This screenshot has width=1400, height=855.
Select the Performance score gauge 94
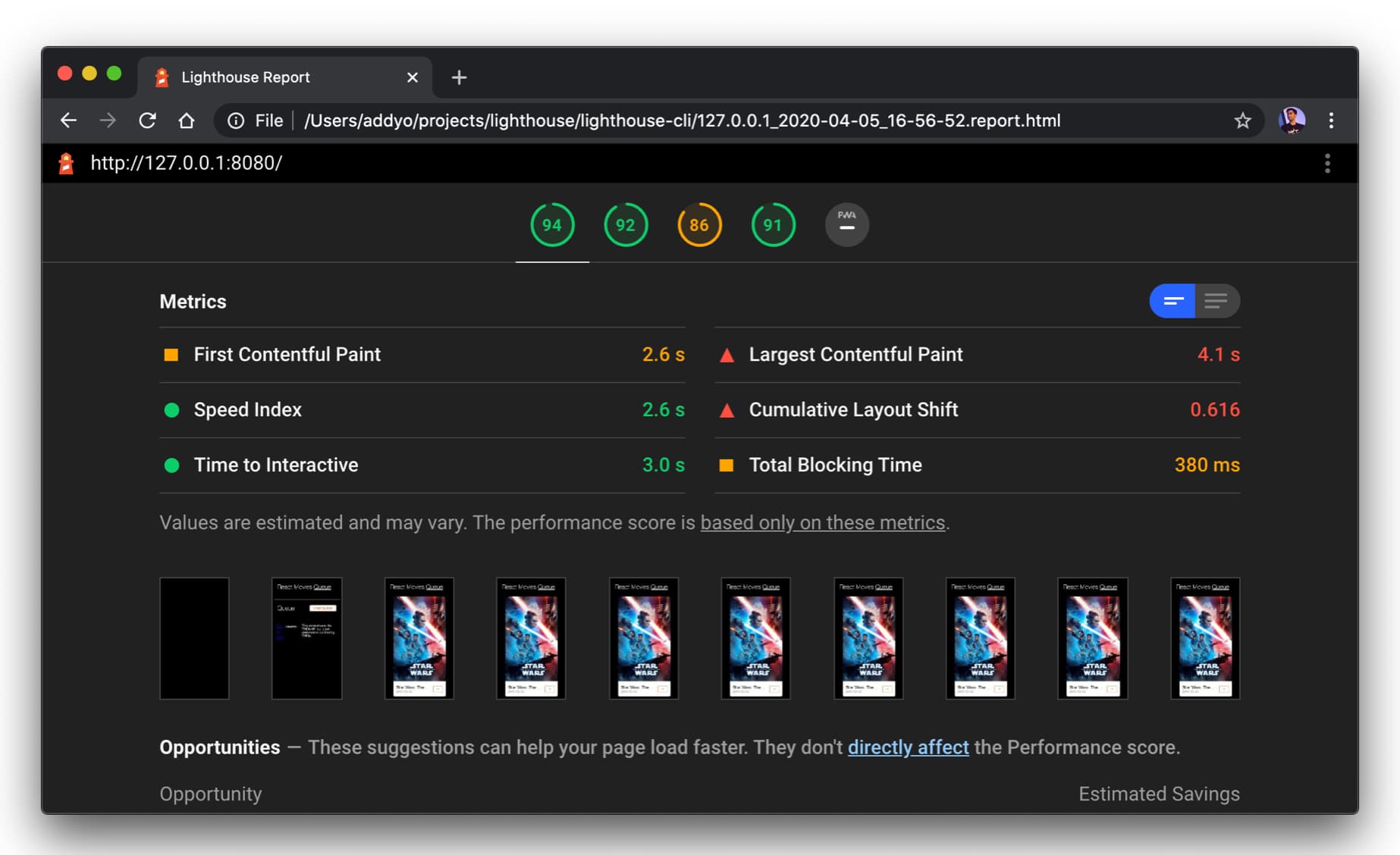click(552, 225)
